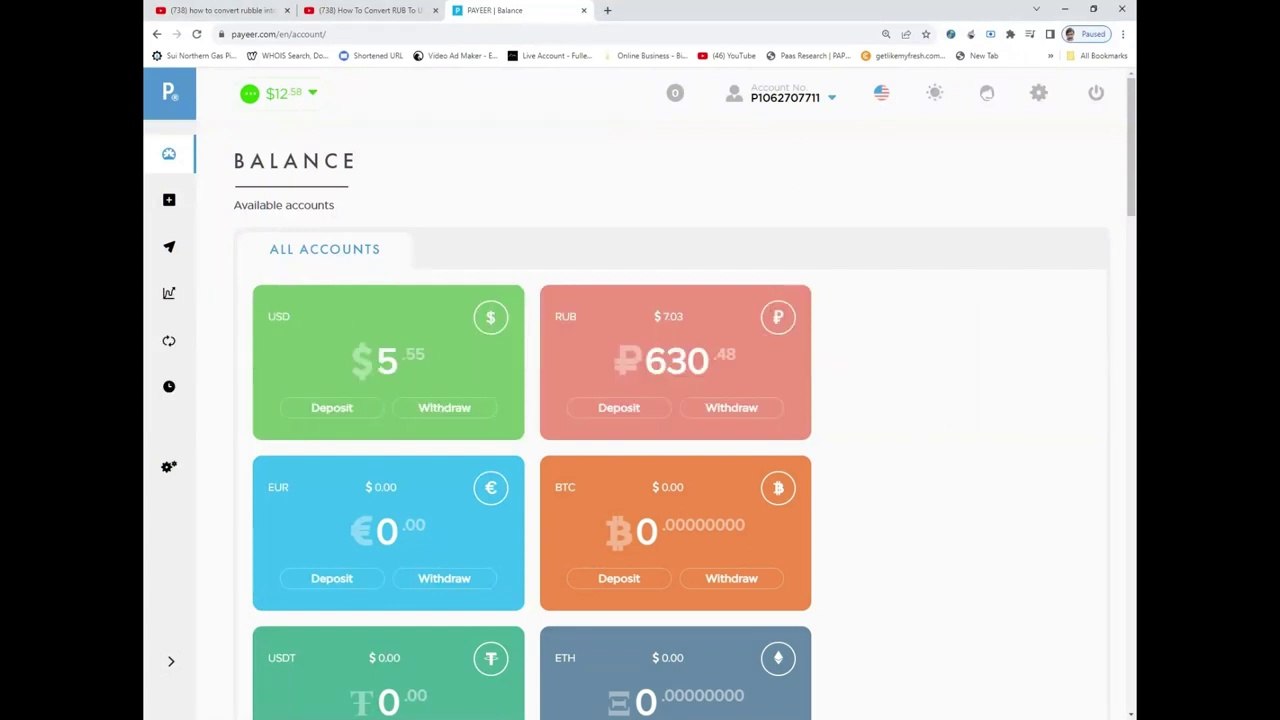Click Withdraw on the EUR card
The image size is (1280, 720).
point(444,579)
